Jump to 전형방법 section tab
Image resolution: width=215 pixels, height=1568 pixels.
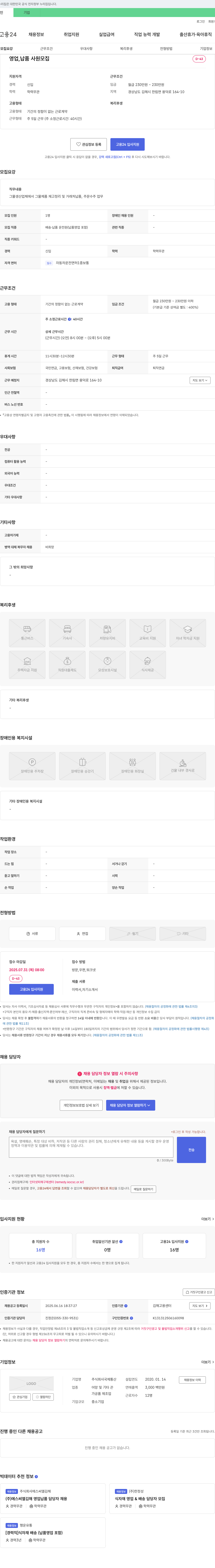pos(166,49)
